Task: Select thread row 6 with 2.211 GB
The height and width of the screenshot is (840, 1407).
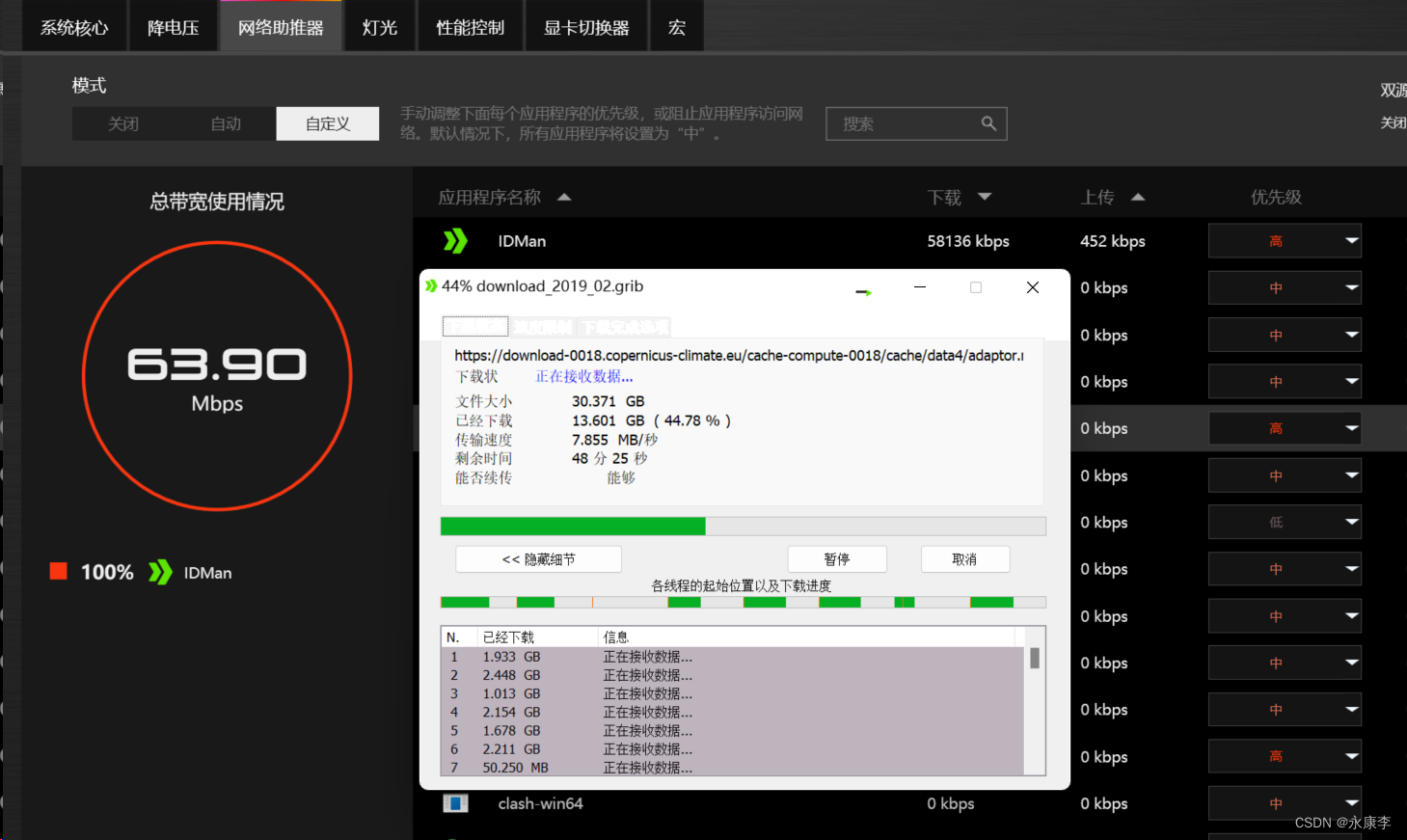Action: (x=733, y=749)
